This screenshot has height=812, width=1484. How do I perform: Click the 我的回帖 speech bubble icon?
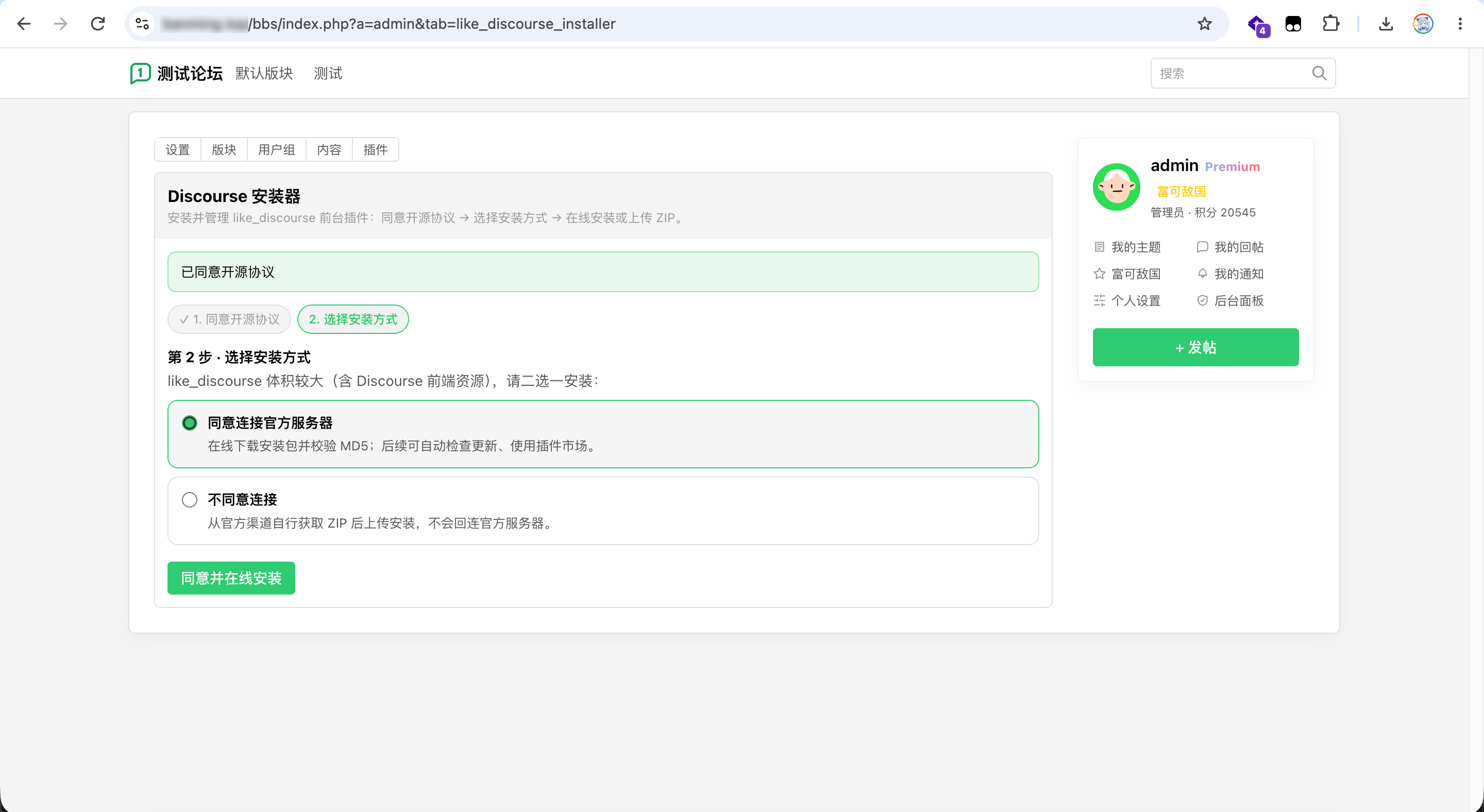point(1202,247)
